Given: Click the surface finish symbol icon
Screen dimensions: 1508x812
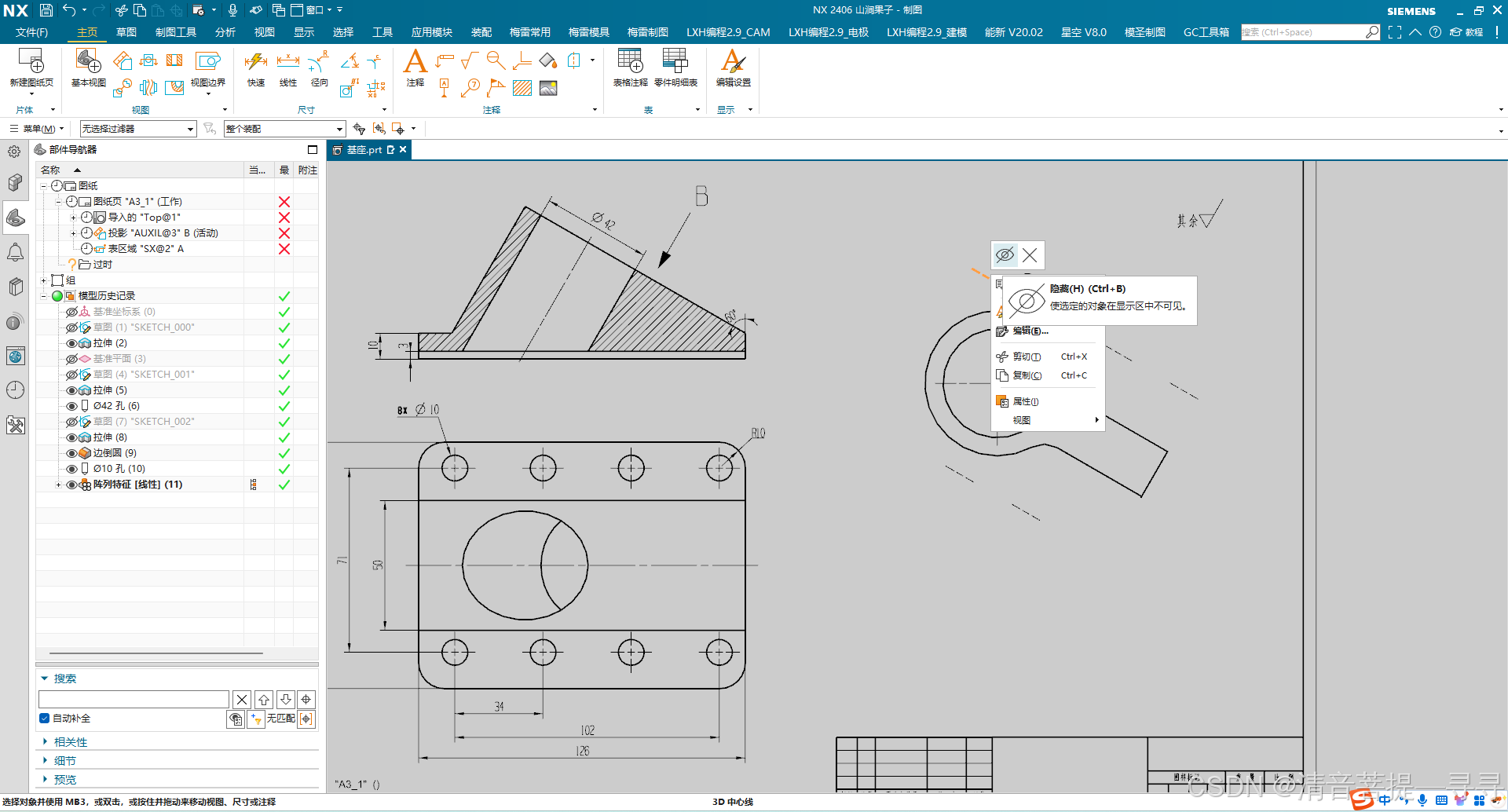Looking at the screenshot, I should 470,60.
